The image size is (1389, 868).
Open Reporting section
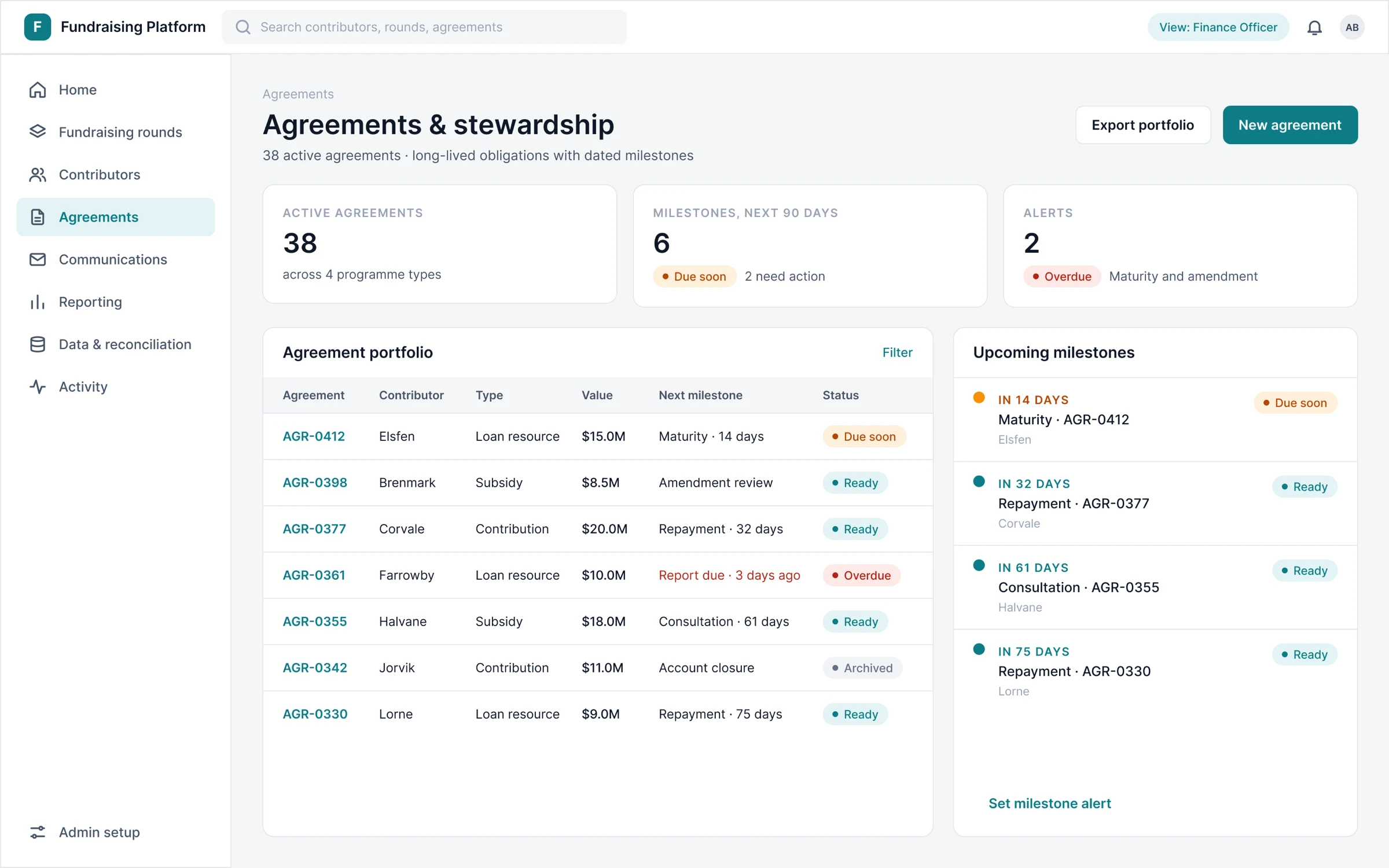coord(116,302)
